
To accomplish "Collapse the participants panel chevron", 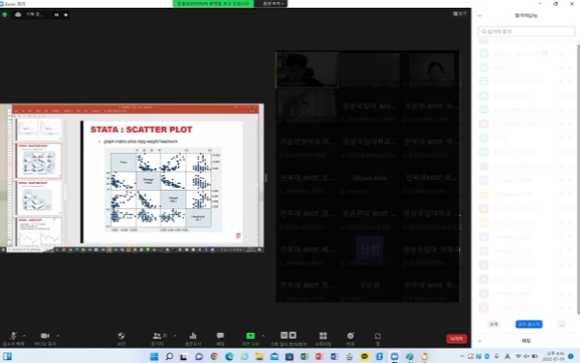I will 480,16.
